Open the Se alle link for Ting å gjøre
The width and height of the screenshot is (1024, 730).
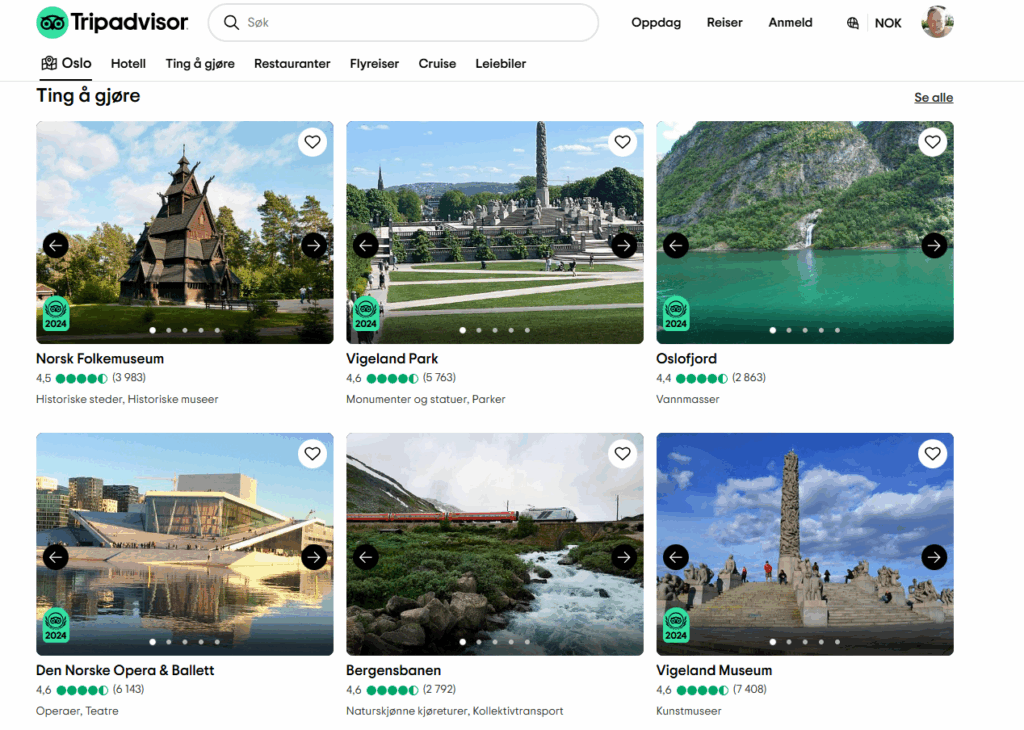933,97
